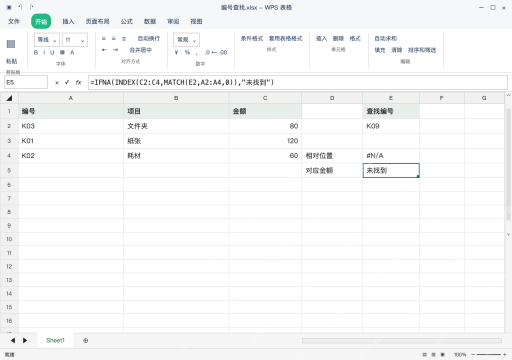
Task: Switch to the 视图 tab
Action: pyautogui.click(x=196, y=21)
